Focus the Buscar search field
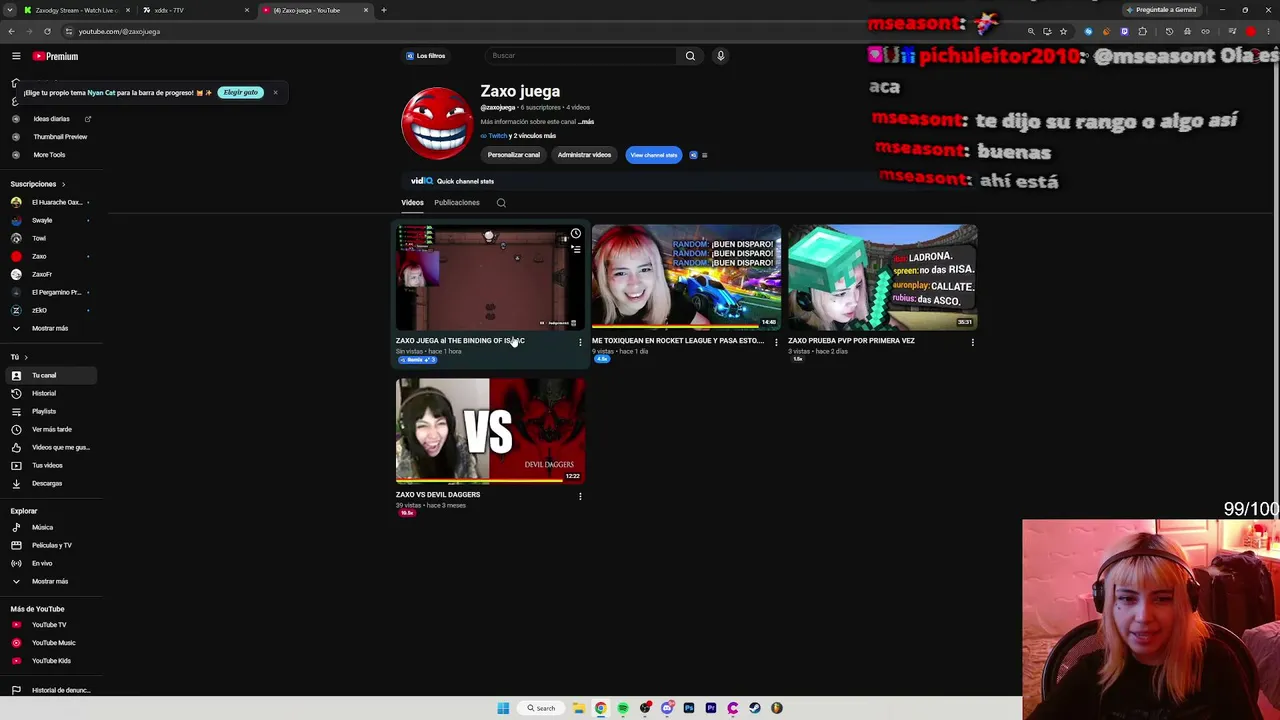This screenshot has width=1280, height=720. 580,56
